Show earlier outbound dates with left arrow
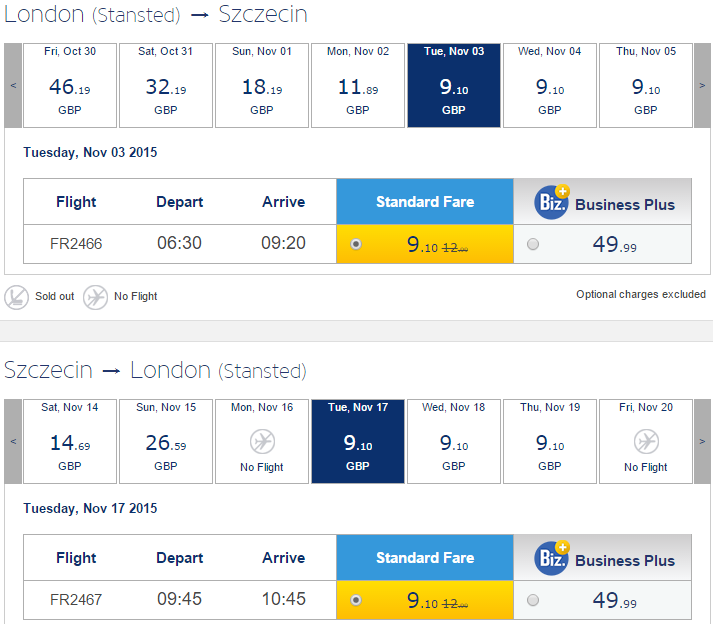 point(13,86)
